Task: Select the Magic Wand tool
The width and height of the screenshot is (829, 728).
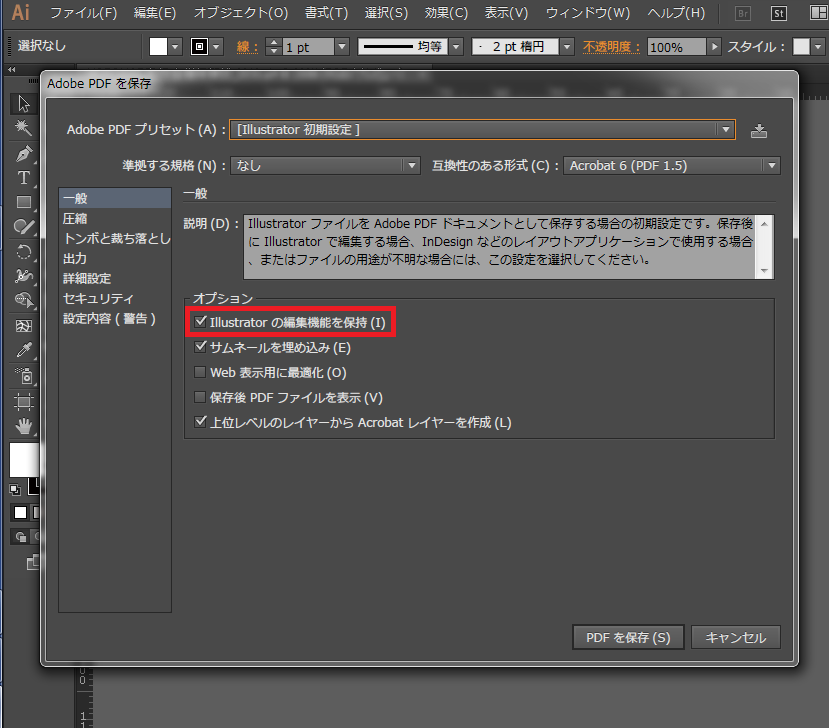Action: click(x=23, y=127)
